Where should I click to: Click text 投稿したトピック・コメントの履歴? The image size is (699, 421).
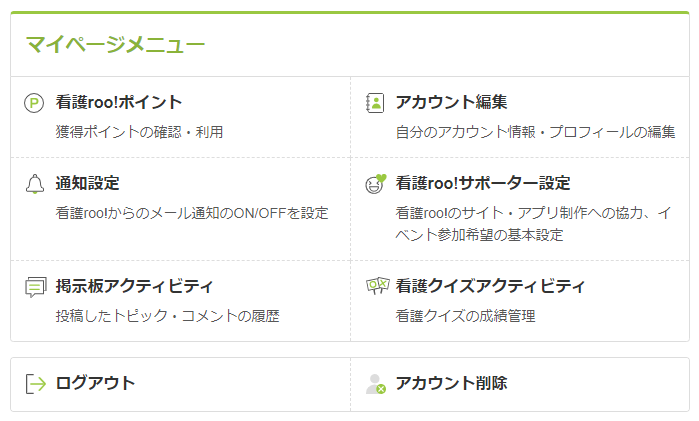[168, 316]
